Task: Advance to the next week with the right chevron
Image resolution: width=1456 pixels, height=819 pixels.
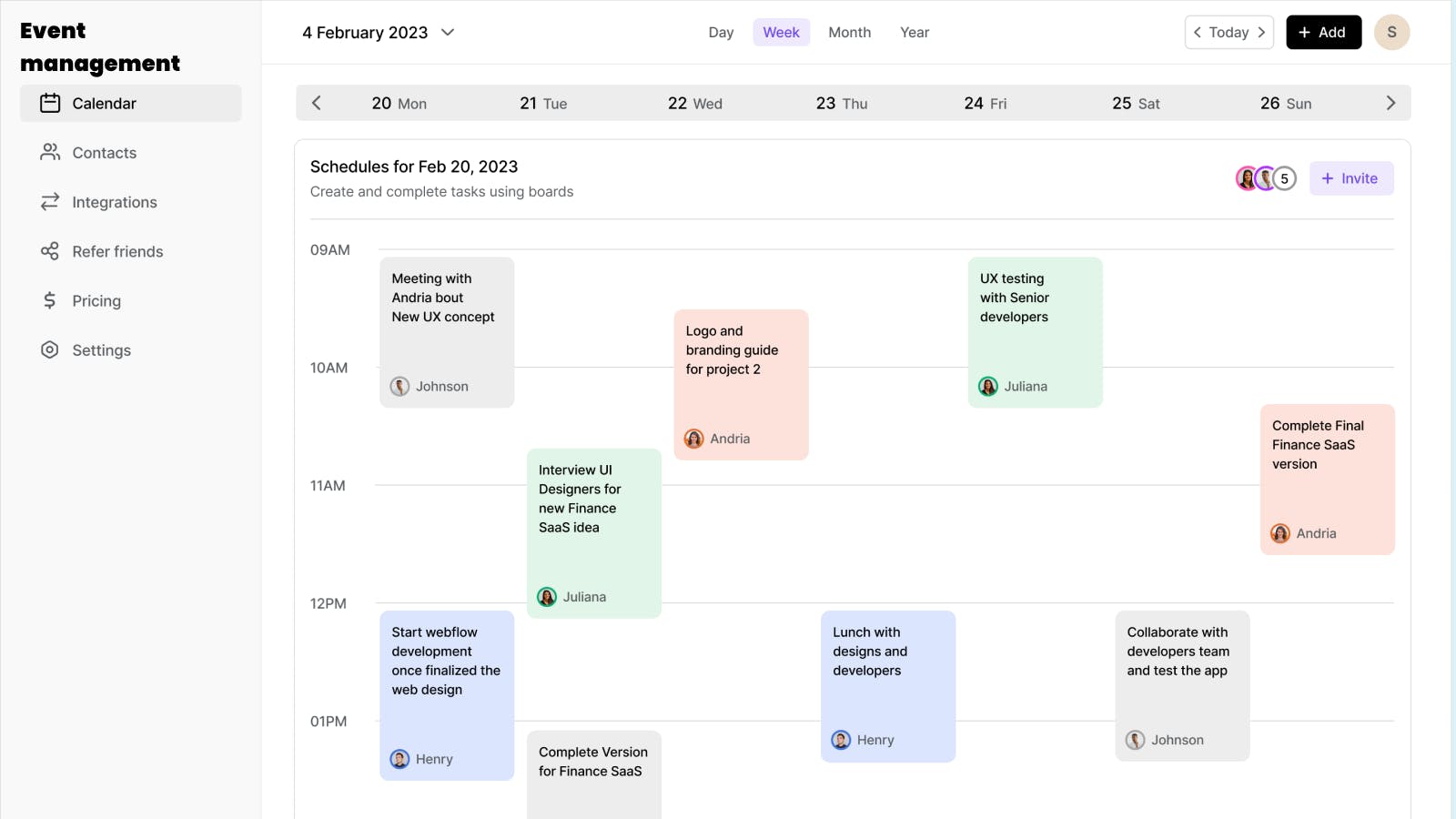Action: pos(1390,103)
